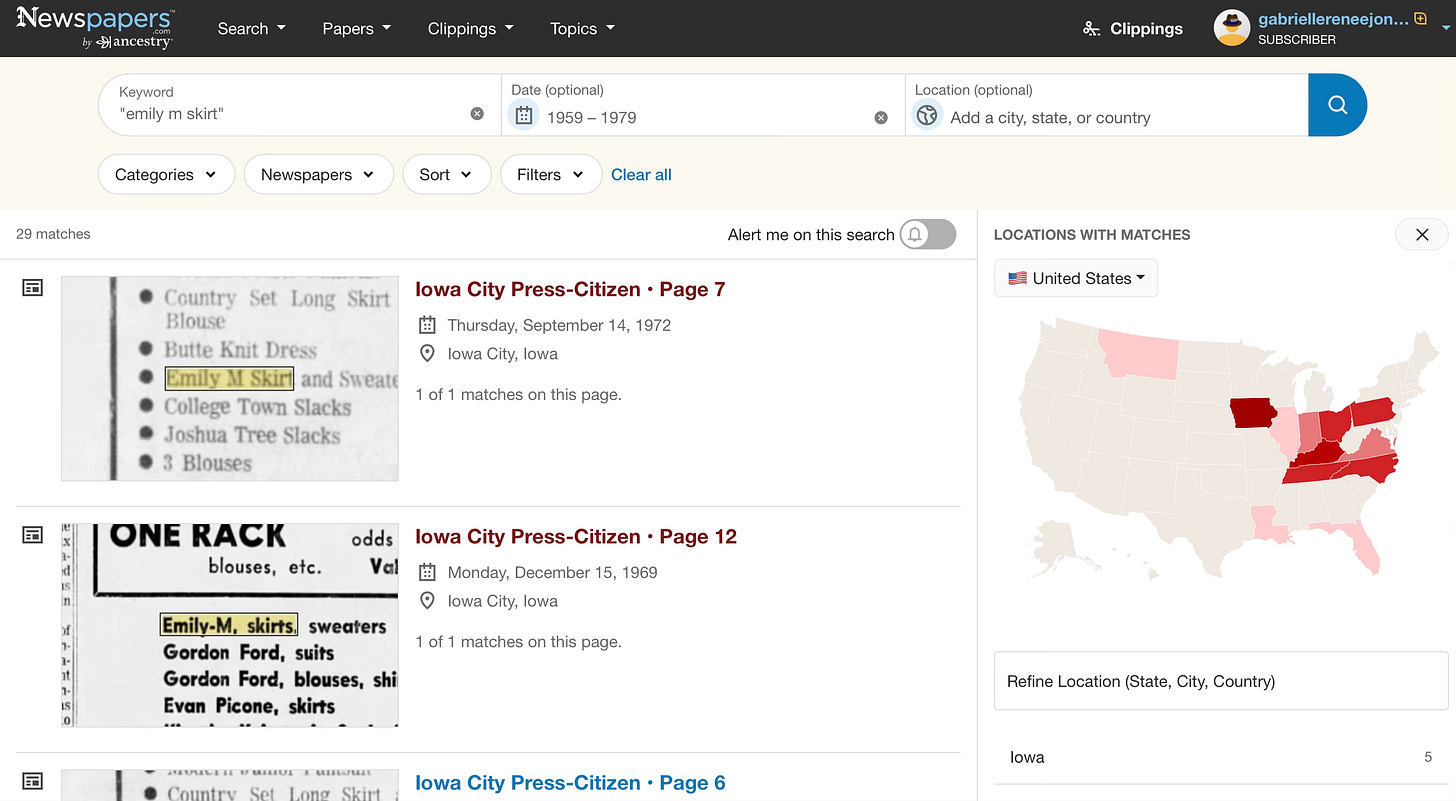Click the user profile avatar
The image size is (1456, 801).
[1232, 28]
